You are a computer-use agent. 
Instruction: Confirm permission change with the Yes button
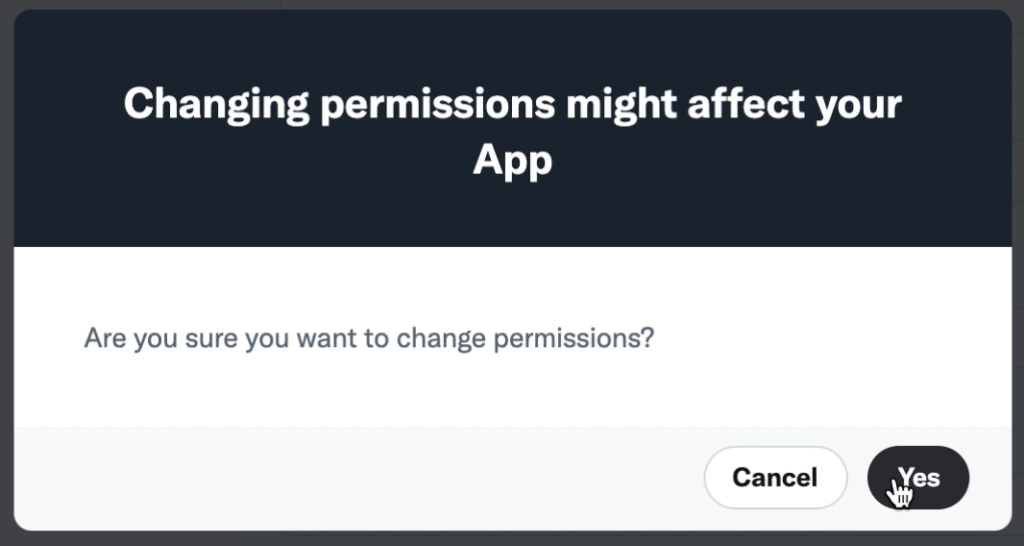click(x=918, y=477)
